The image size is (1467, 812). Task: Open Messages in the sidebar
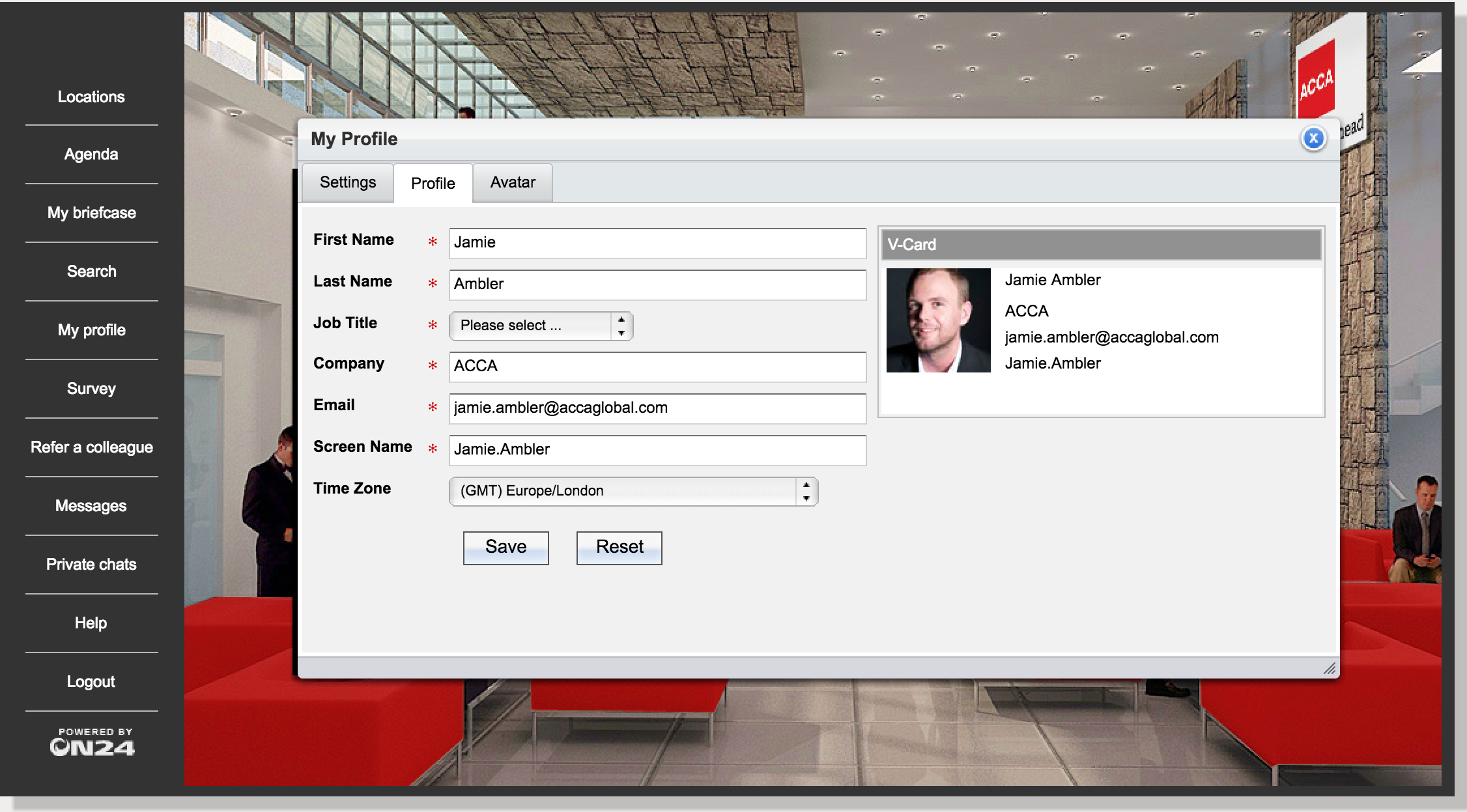pos(91,506)
